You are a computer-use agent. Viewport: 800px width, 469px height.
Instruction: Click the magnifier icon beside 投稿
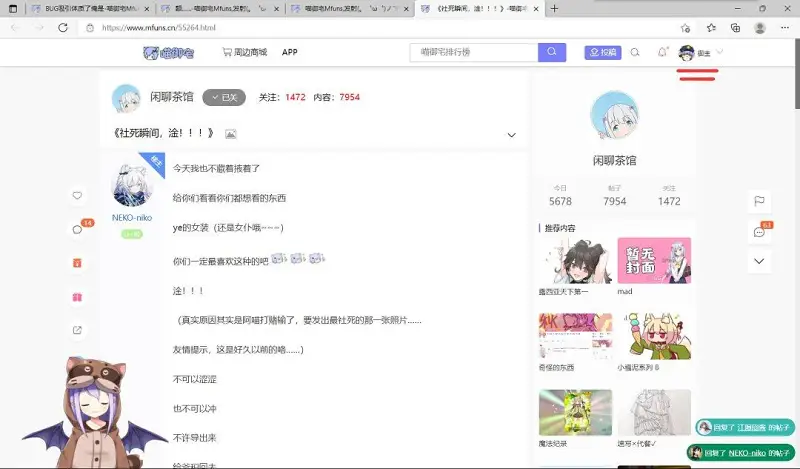click(x=635, y=52)
